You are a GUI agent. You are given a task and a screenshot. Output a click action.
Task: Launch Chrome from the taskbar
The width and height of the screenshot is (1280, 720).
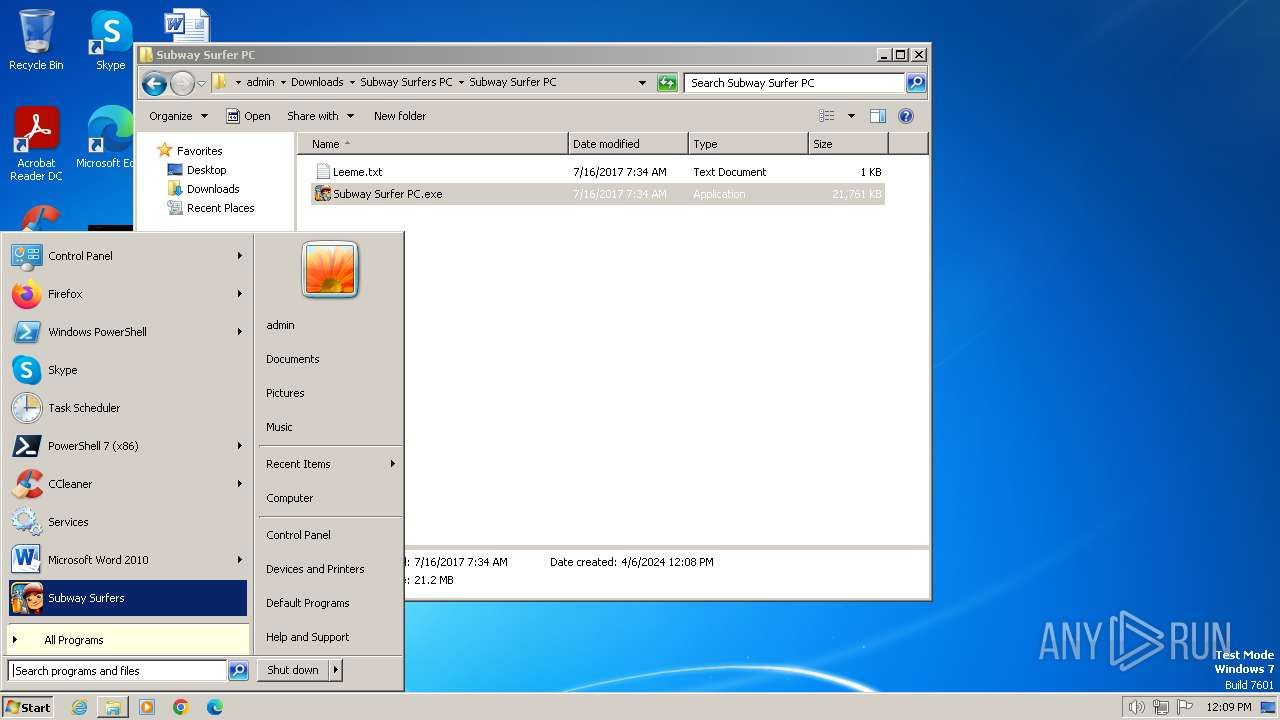pos(181,707)
